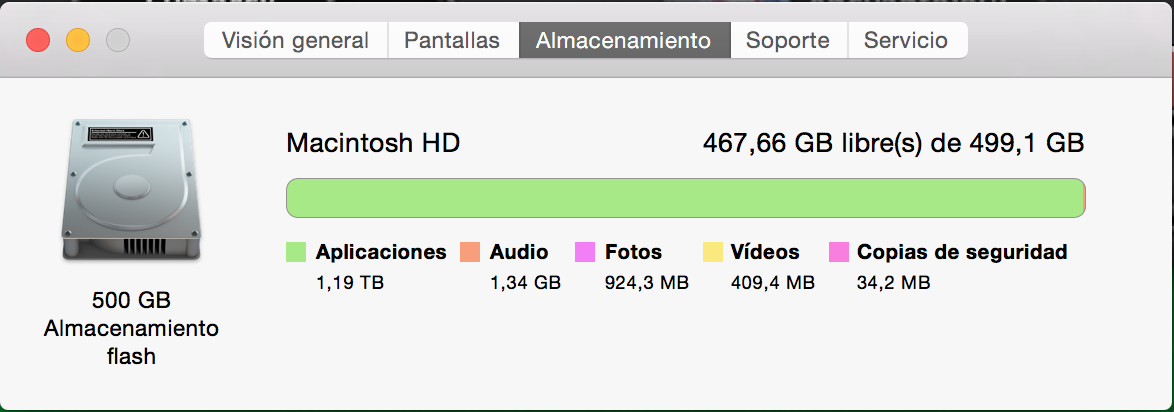Click the Aplicaciones legend label

point(381,252)
